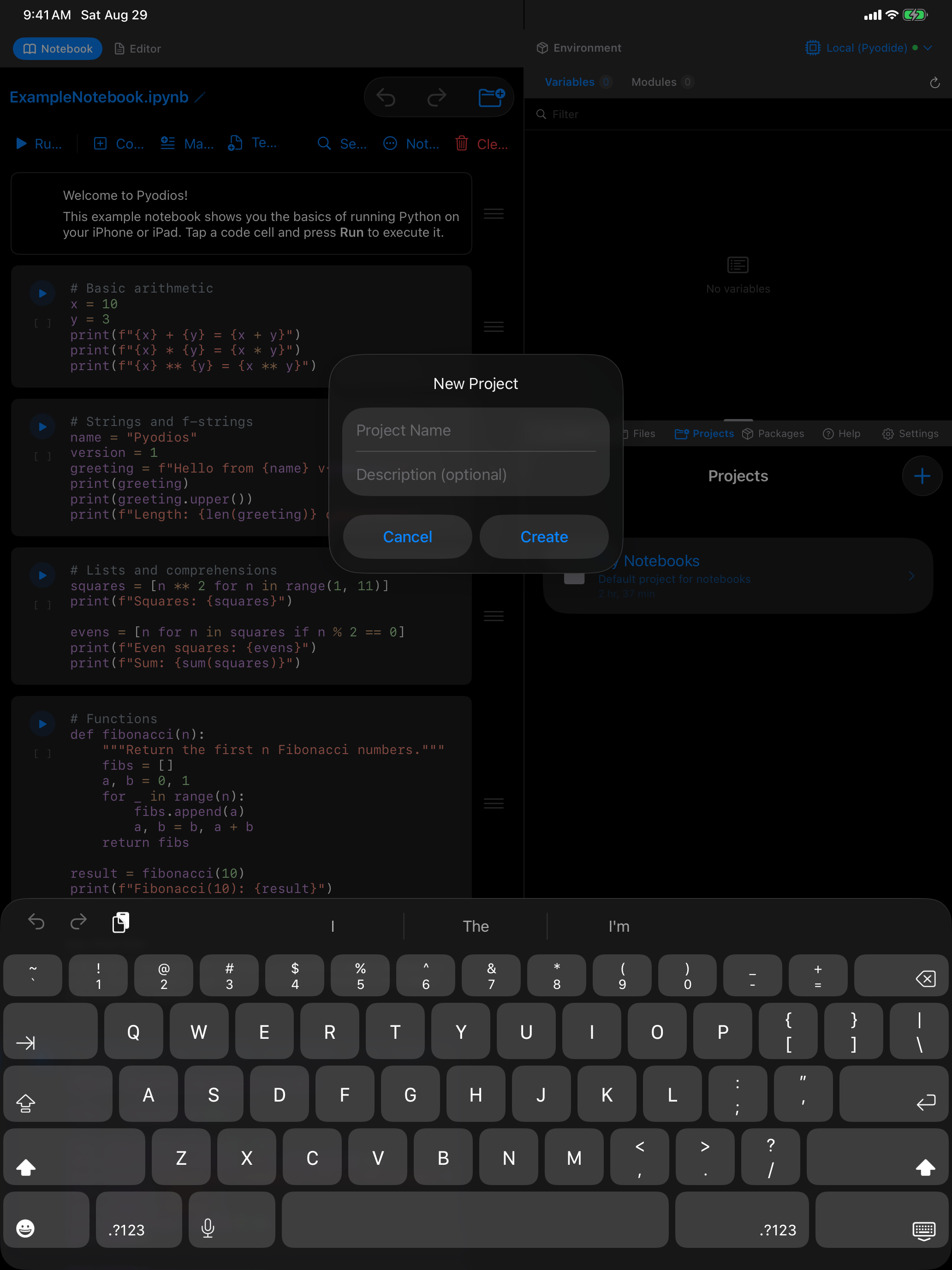Screen dimensions: 952x1270
Task: Hide the keyboard with dismiss key
Action: point(882,1220)
